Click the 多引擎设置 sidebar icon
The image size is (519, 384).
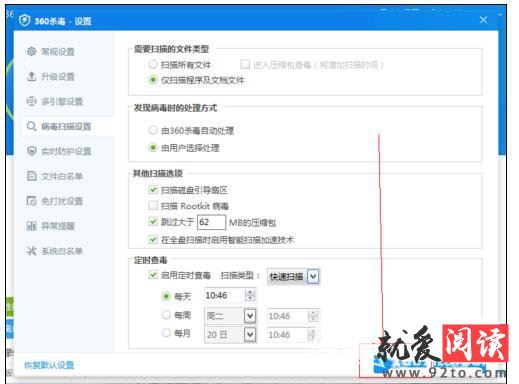(31, 101)
